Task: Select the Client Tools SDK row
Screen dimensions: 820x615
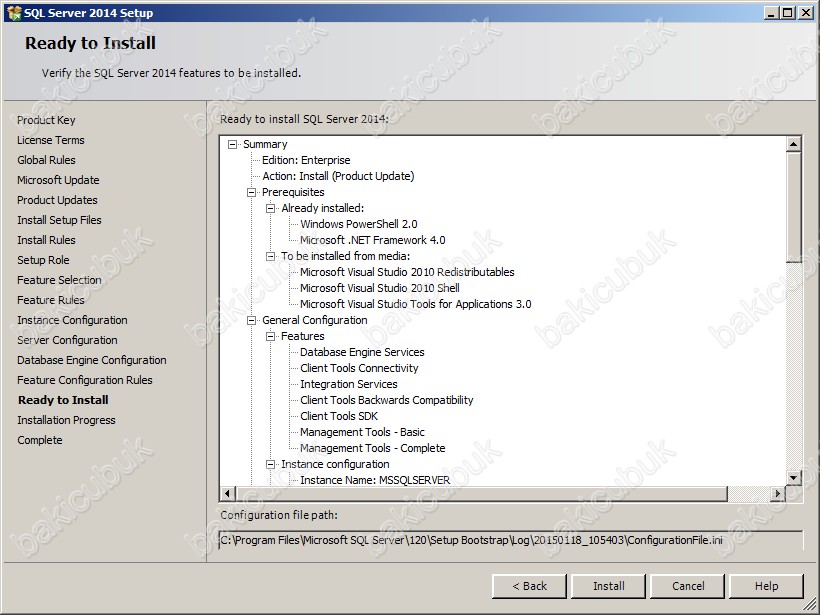Action: click(x=339, y=416)
